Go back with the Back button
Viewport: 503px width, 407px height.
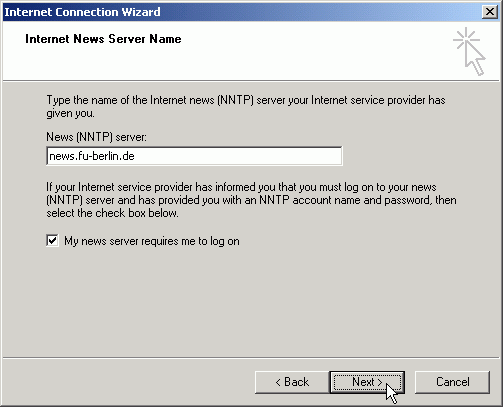pos(292,382)
